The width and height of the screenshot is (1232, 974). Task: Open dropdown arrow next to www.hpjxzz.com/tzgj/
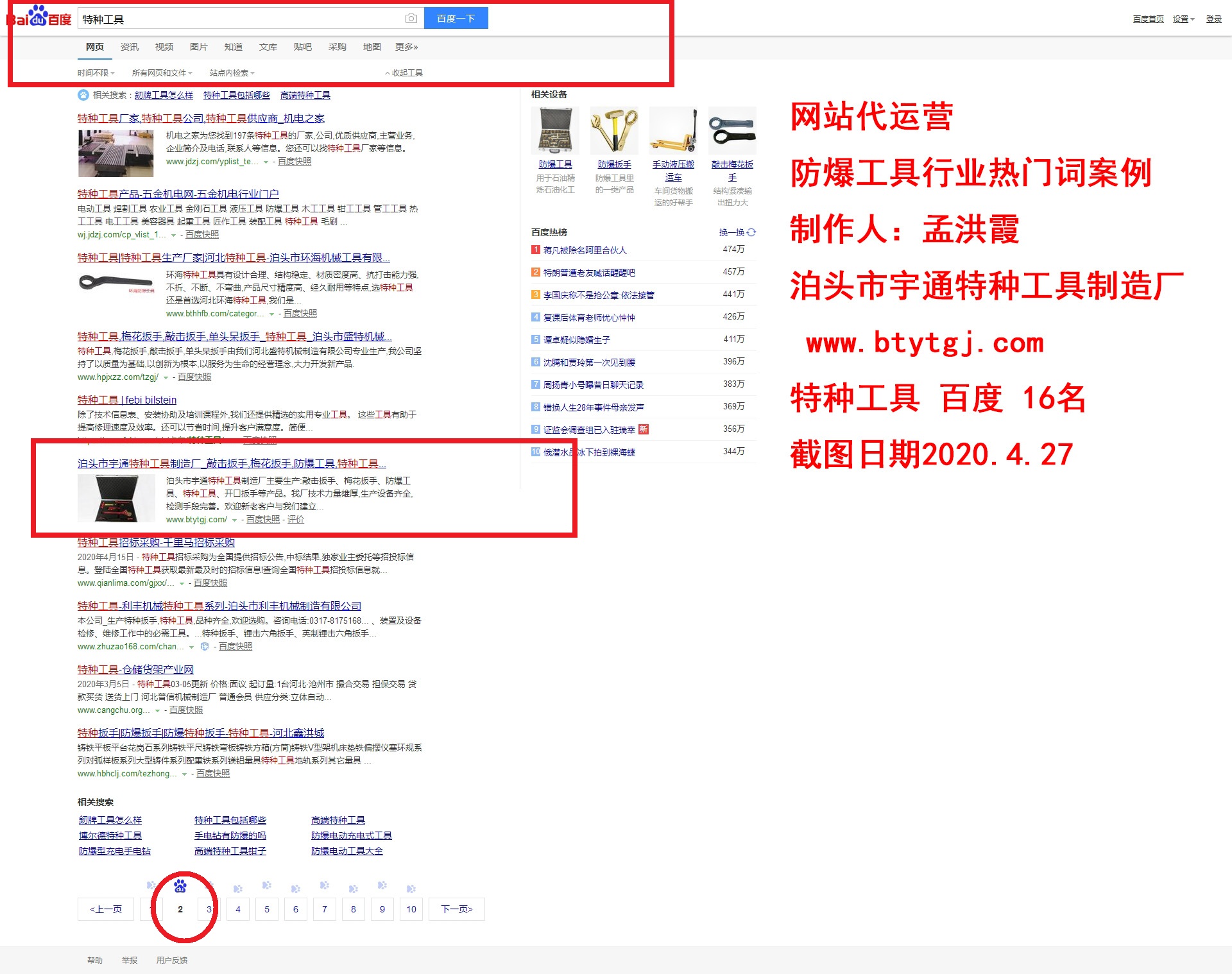pyautogui.click(x=166, y=377)
